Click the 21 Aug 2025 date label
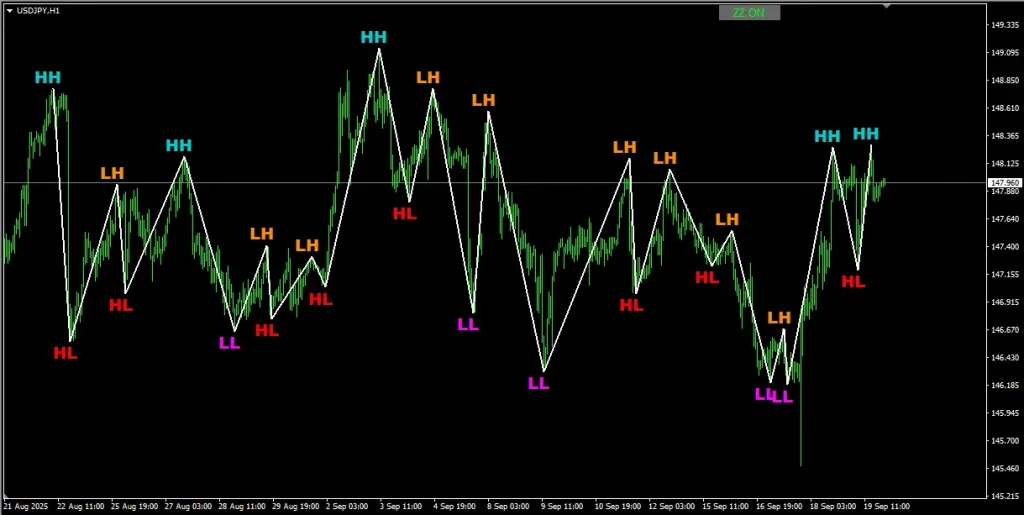Image resolution: width=1024 pixels, height=515 pixels. [27, 507]
